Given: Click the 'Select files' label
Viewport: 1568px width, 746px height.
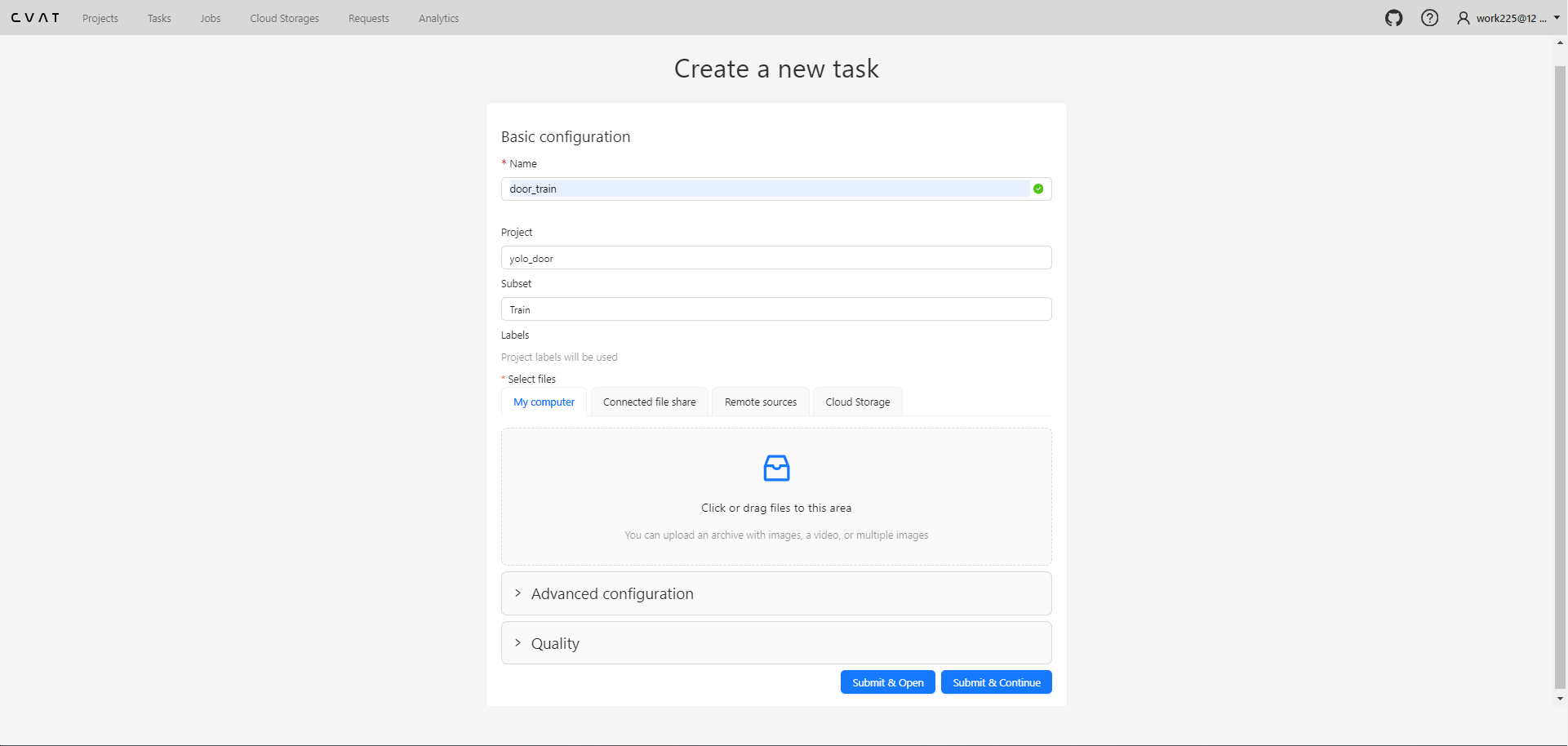Looking at the screenshot, I should click(531, 379).
